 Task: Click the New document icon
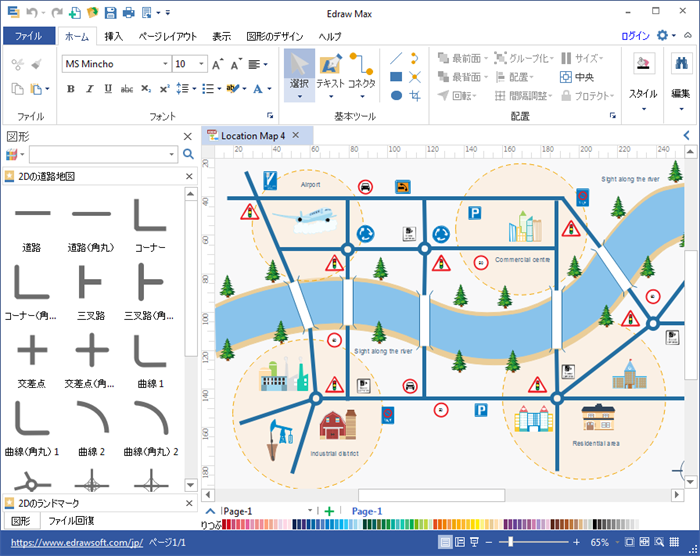pyautogui.click(x=75, y=13)
